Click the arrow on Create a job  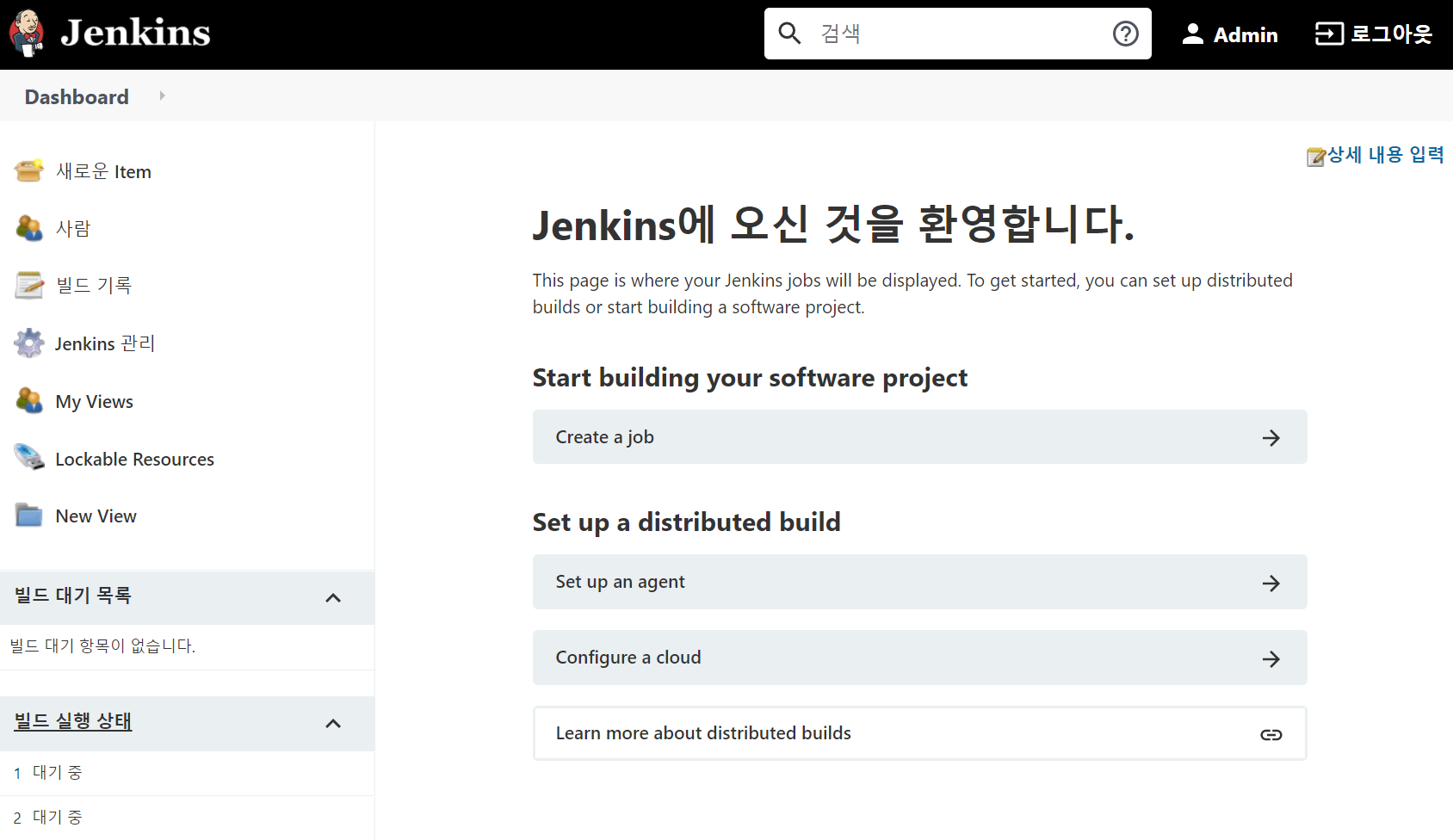click(x=1271, y=437)
